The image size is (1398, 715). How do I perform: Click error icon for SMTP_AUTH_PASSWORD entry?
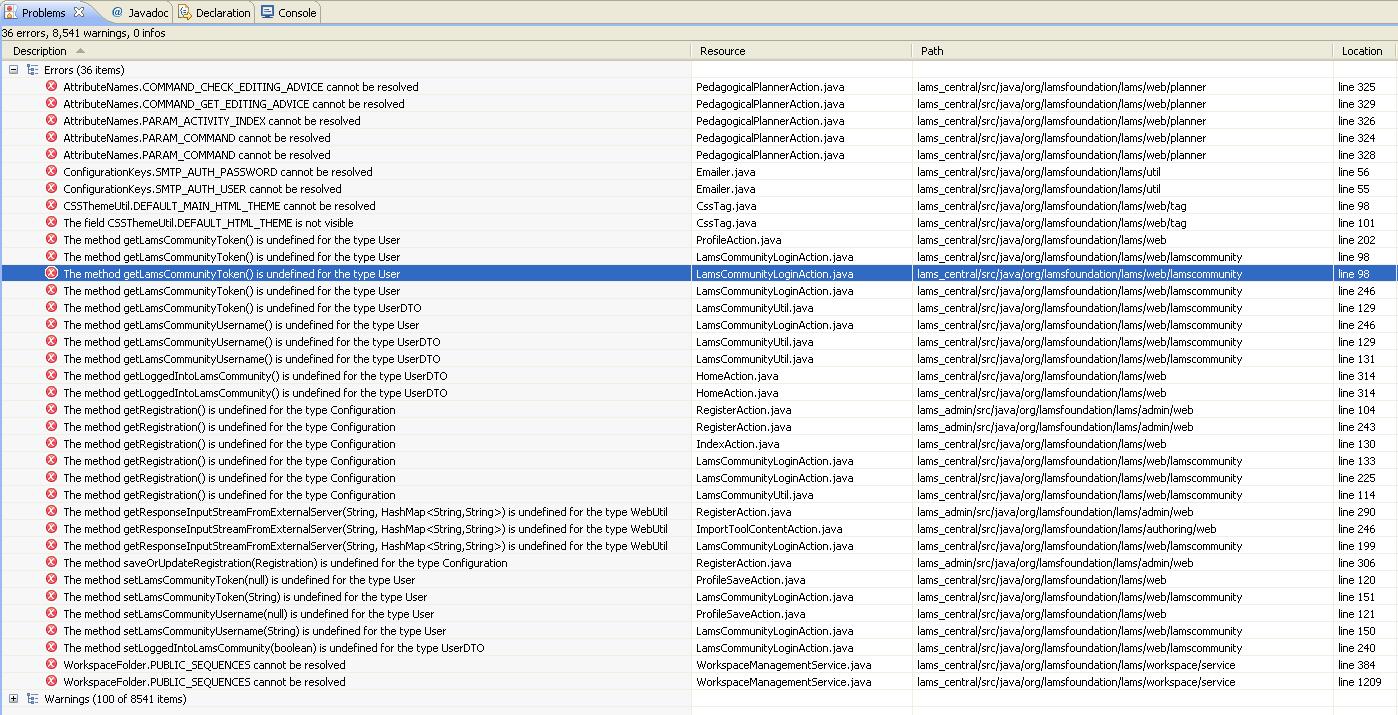click(52, 172)
